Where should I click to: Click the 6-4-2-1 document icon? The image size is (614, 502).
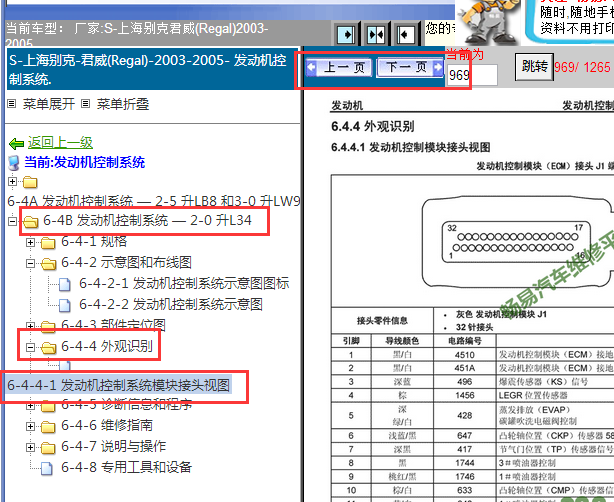[x=65, y=284]
